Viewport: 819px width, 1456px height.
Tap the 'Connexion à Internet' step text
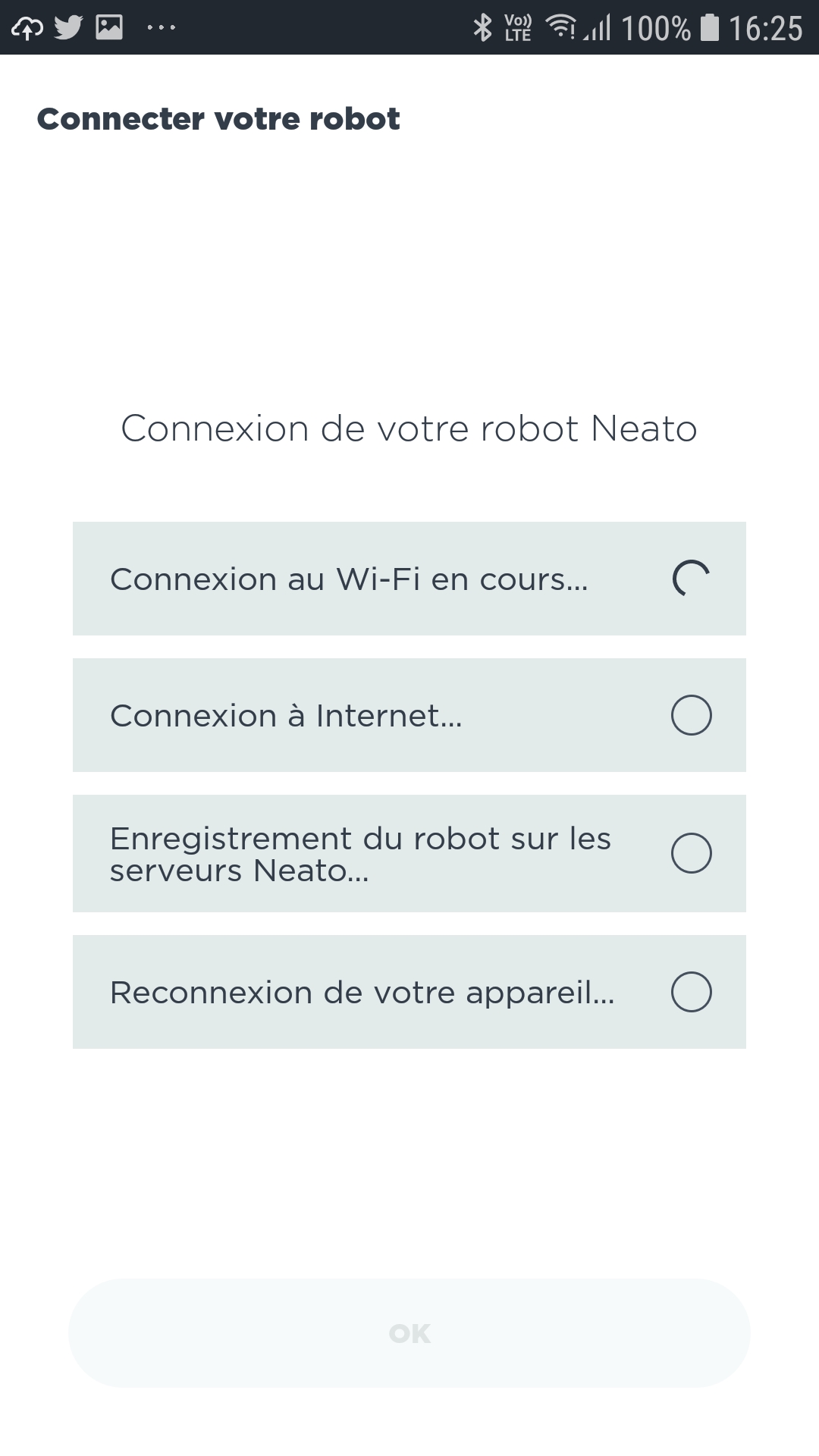click(286, 716)
